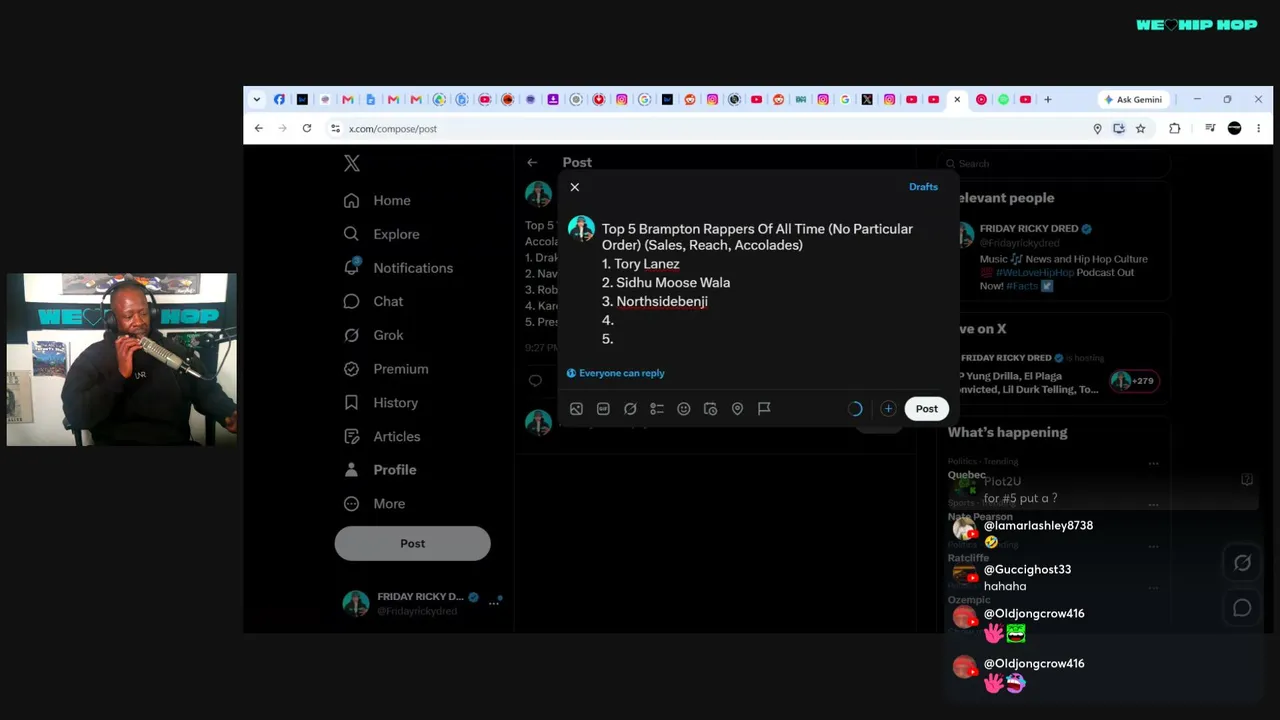The height and width of the screenshot is (720, 1280).
Task: Open Articles in the sidebar
Action: pos(382,437)
